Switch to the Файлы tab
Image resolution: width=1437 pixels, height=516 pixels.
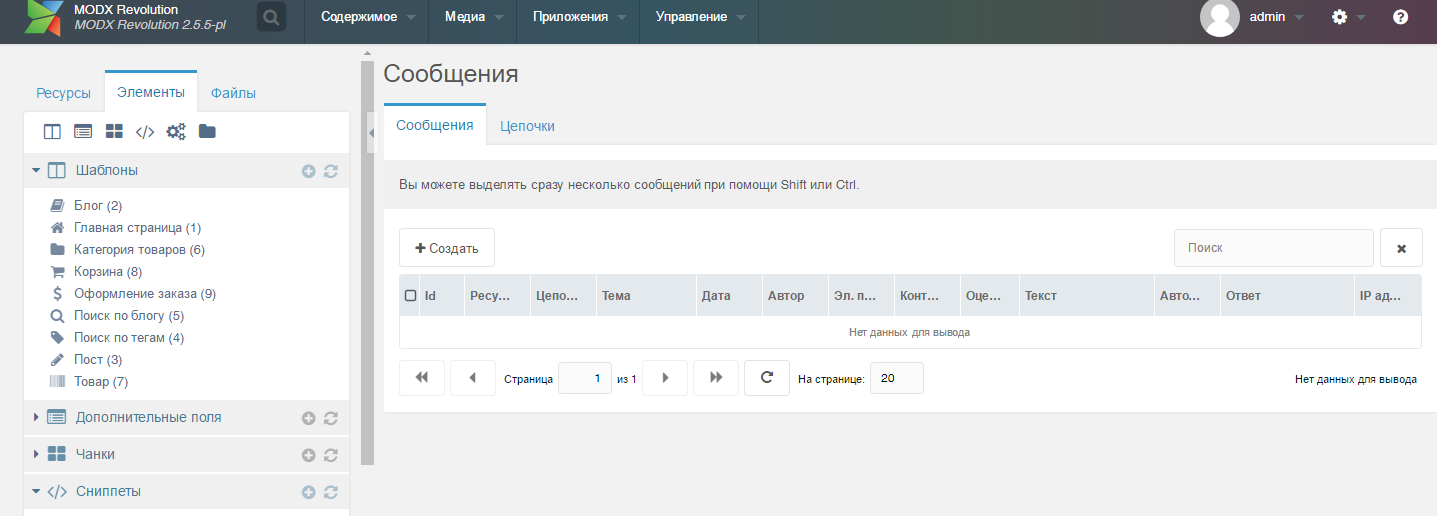point(233,93)
